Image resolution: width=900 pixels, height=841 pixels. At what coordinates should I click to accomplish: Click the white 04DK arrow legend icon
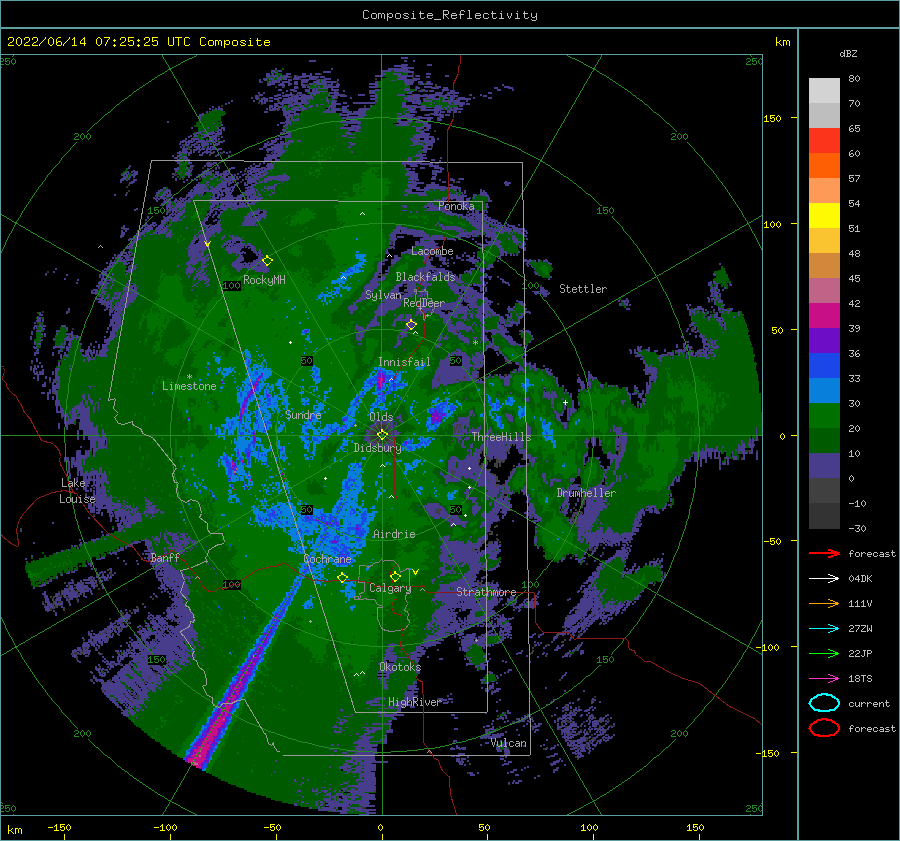pyautogui.click(x=824, y=578)
